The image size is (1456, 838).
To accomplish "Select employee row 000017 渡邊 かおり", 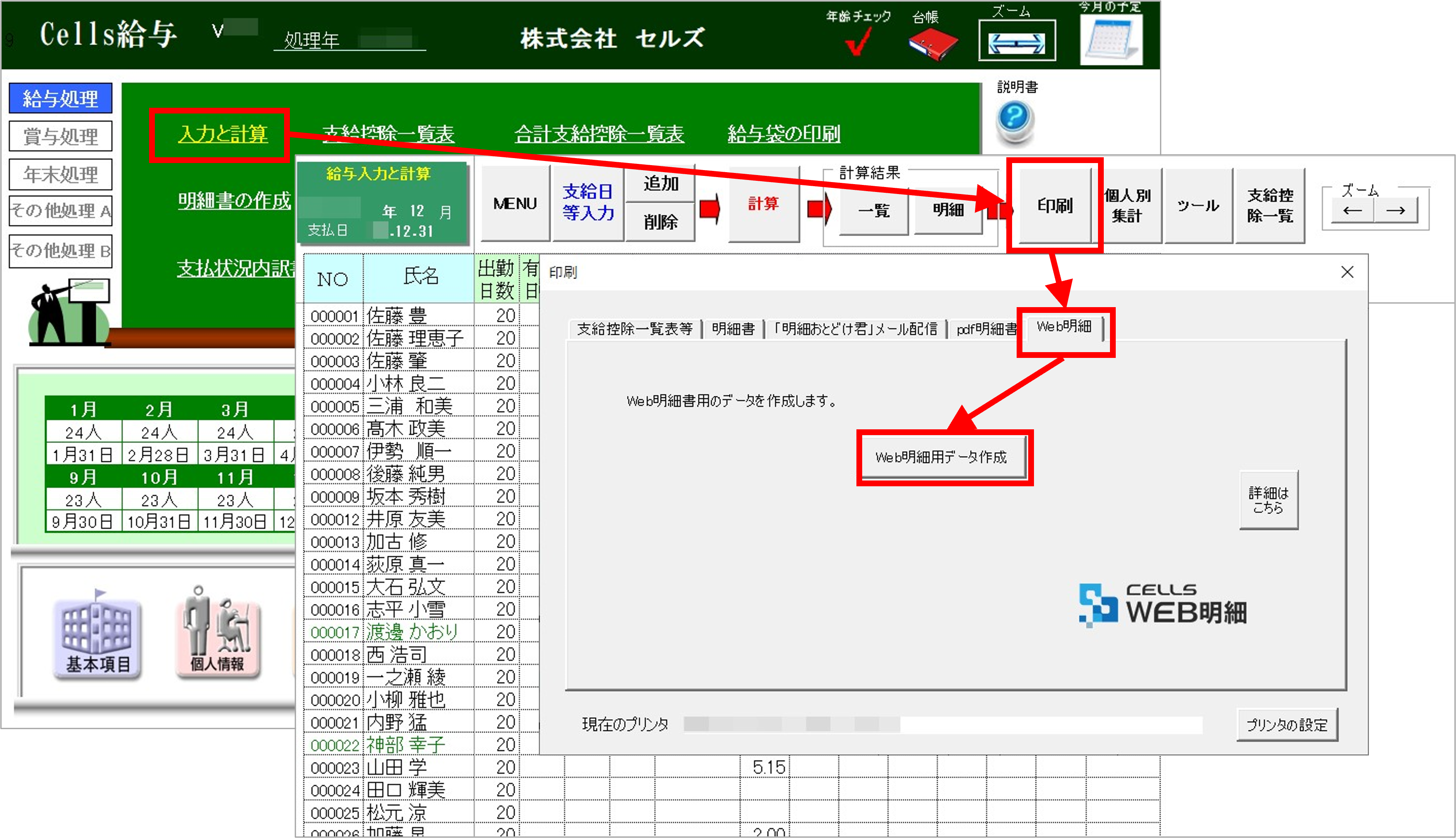I will click(412, 632).
